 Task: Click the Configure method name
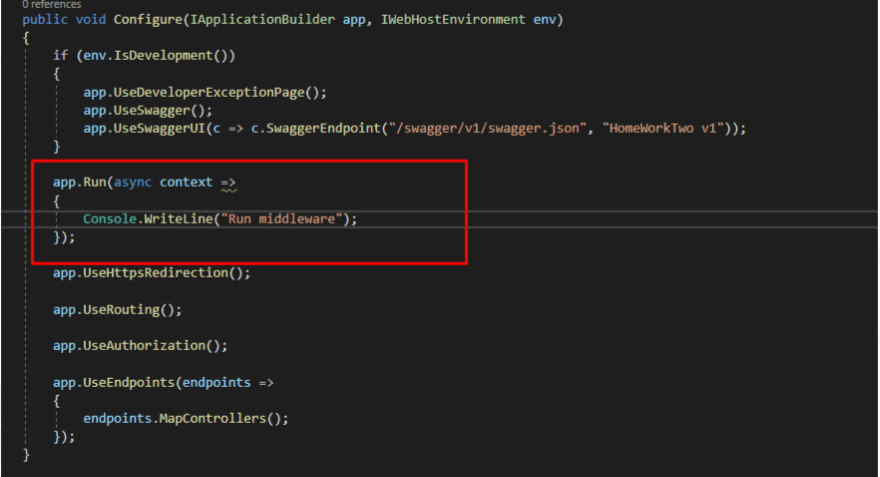point(148,20)
